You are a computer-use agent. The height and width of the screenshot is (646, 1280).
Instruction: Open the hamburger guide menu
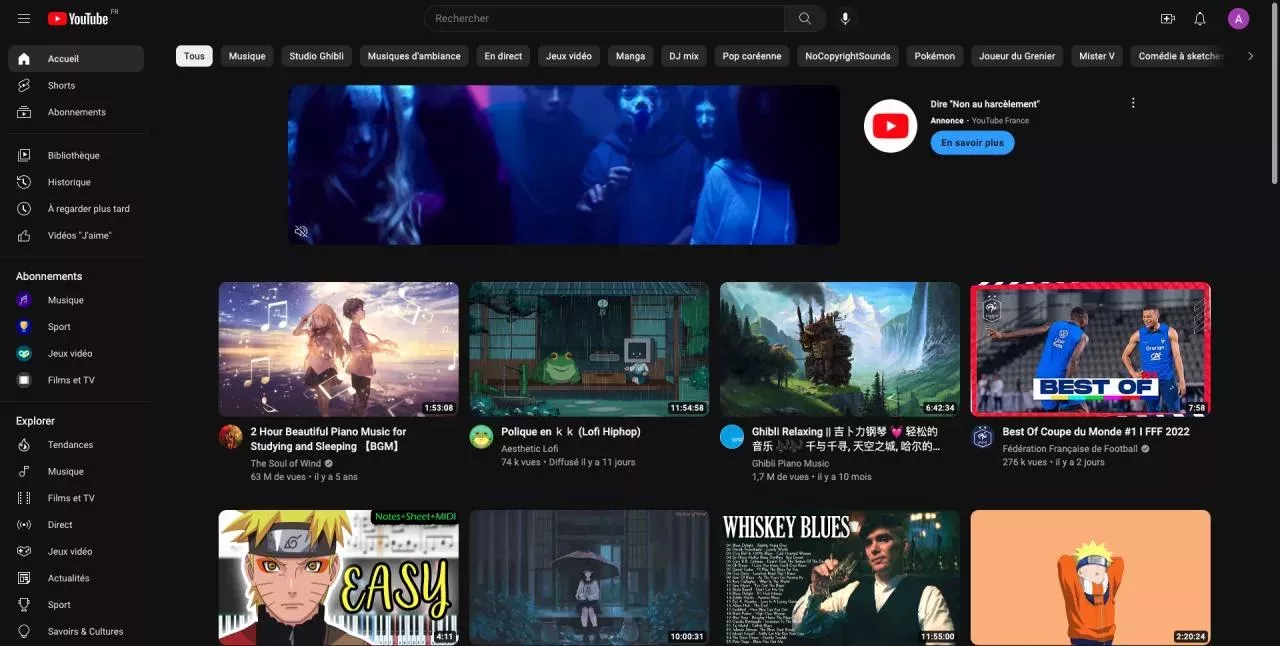[x=24, y=19]
